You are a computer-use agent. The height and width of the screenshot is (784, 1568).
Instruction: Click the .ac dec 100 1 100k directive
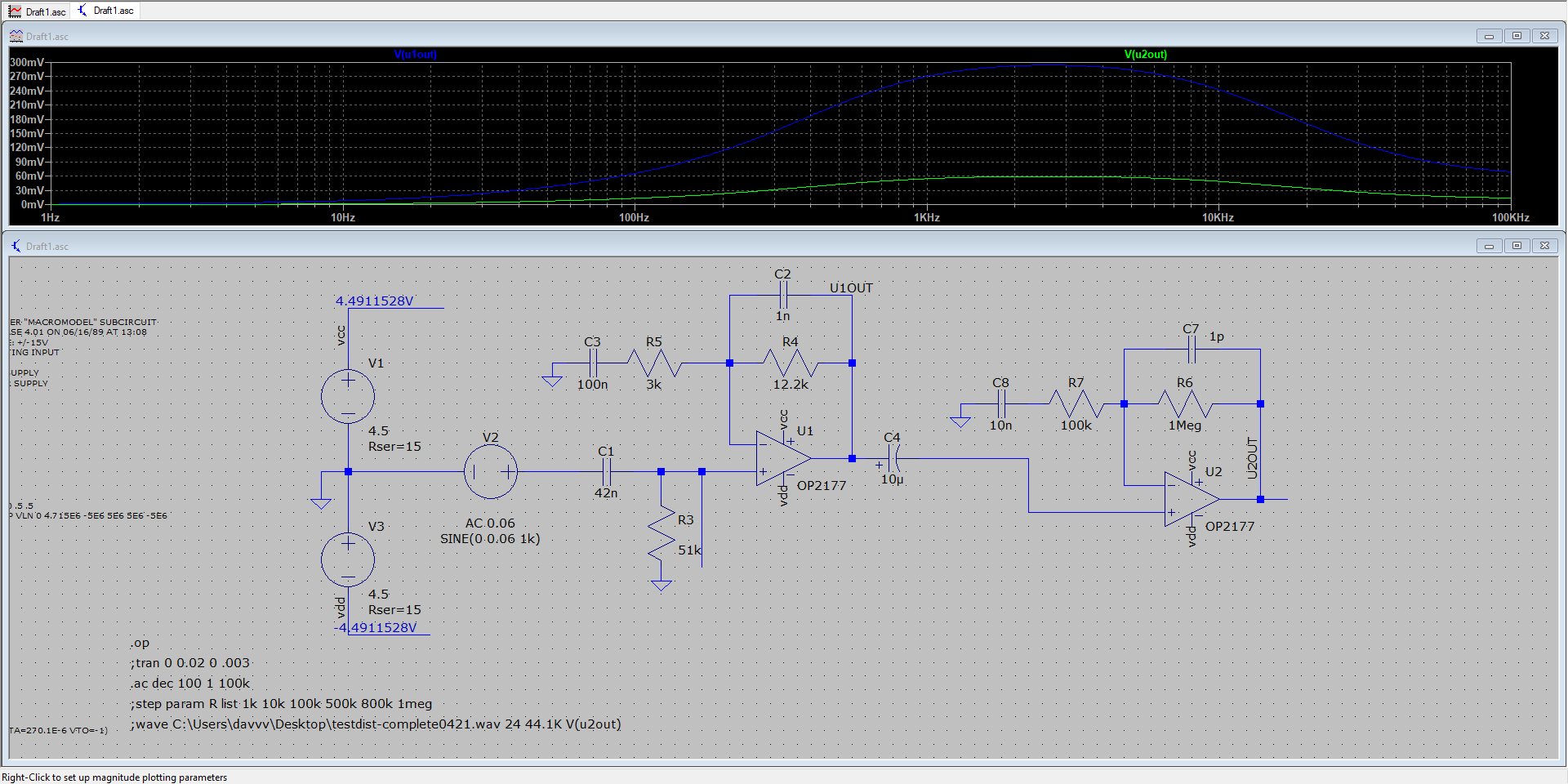click(x=189, y=683)
